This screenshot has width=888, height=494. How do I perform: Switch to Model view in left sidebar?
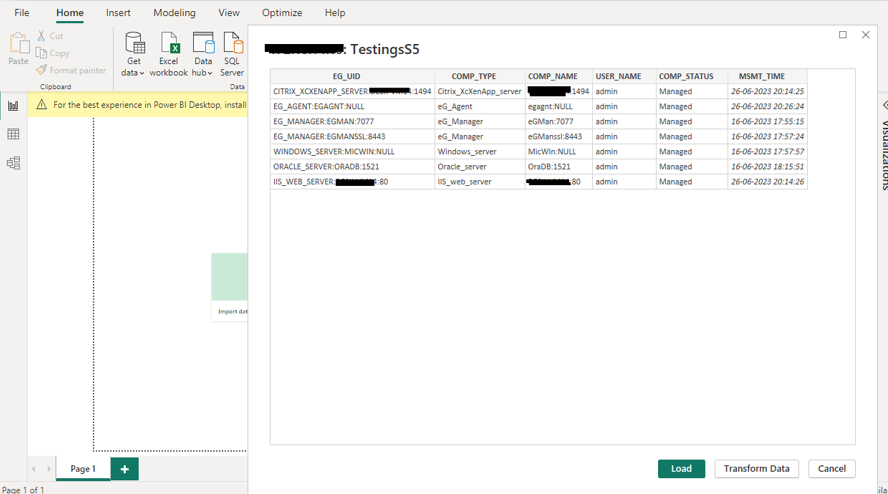point(13,163)
